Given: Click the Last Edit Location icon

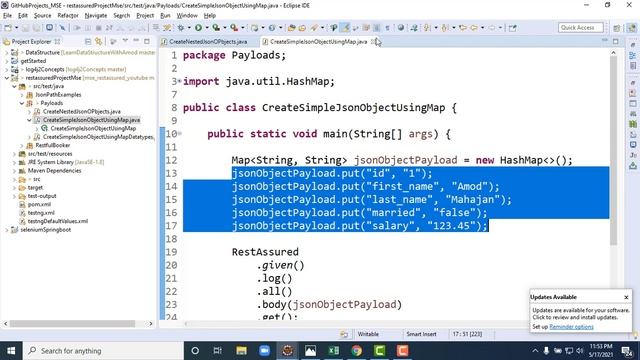Looking at the screenshot, I should click(463, 28).
